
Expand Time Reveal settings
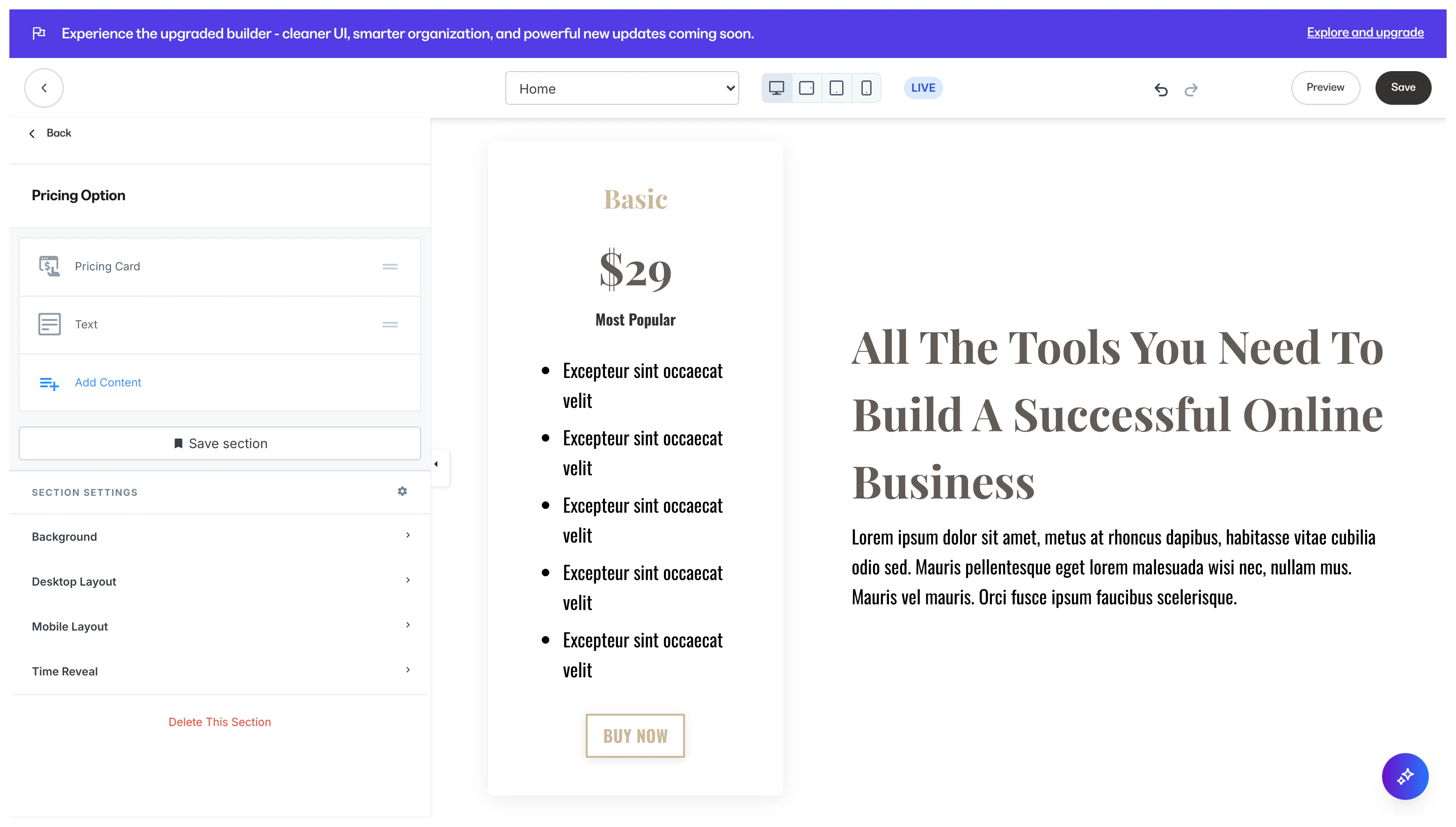(x=219, y=671)
